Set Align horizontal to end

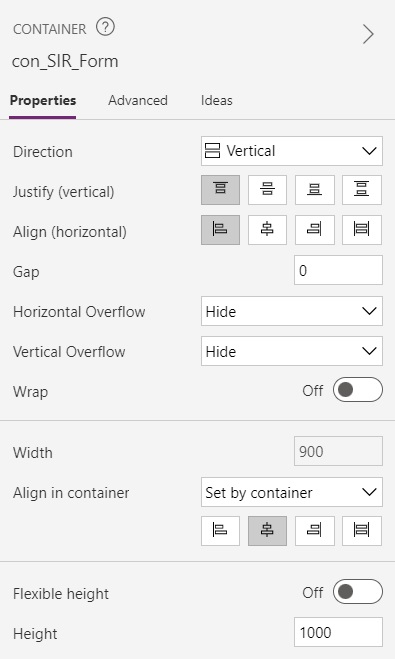(x=315, y=230)
